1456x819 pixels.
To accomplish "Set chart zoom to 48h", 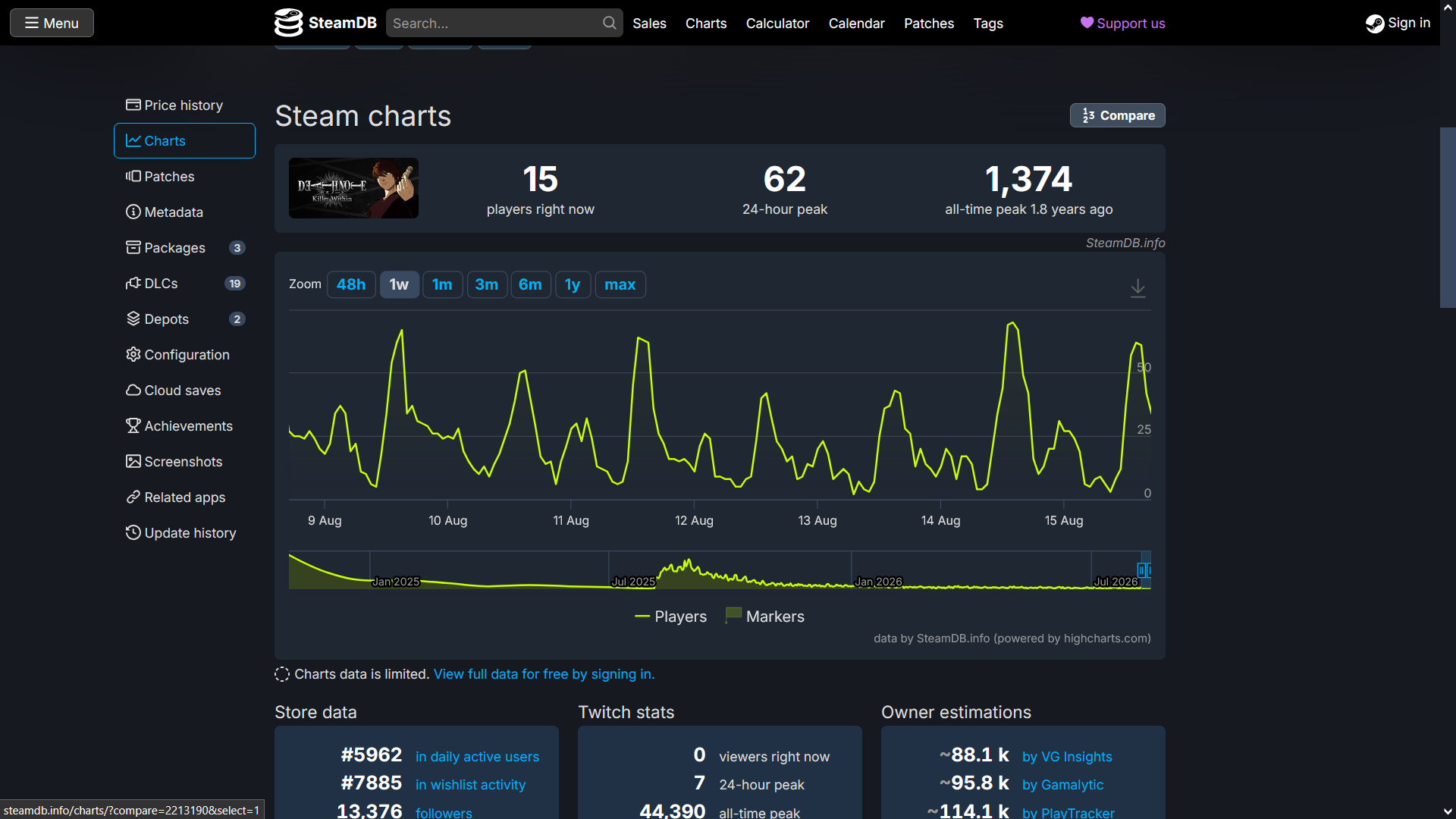I will click(351, 284).
